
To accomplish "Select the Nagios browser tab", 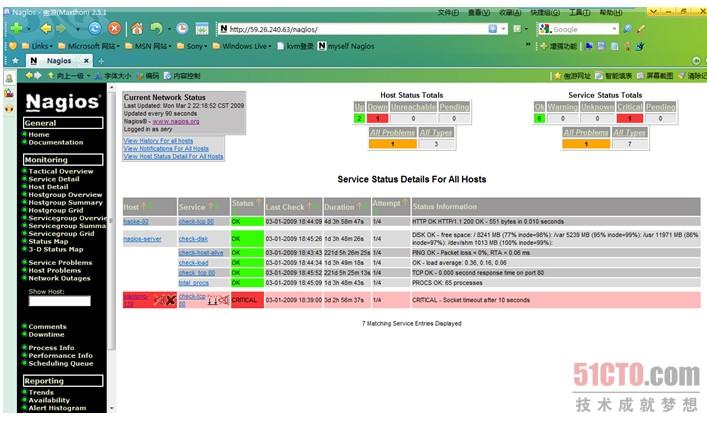I will (58, 60).
